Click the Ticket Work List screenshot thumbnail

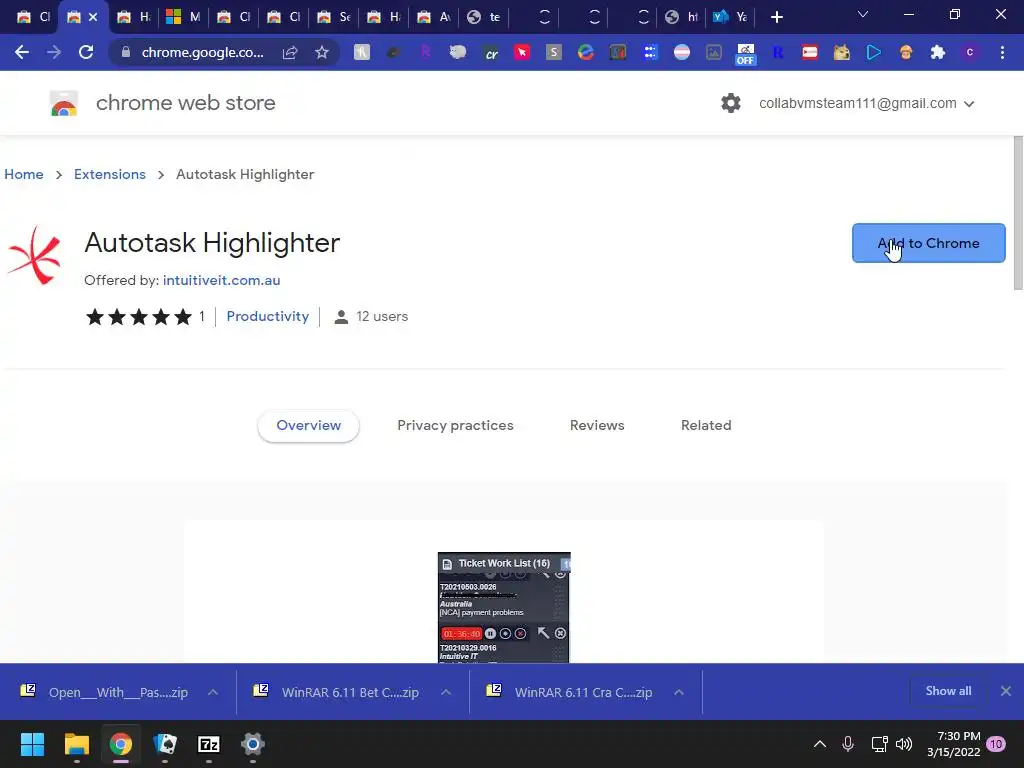click(504, 607)
